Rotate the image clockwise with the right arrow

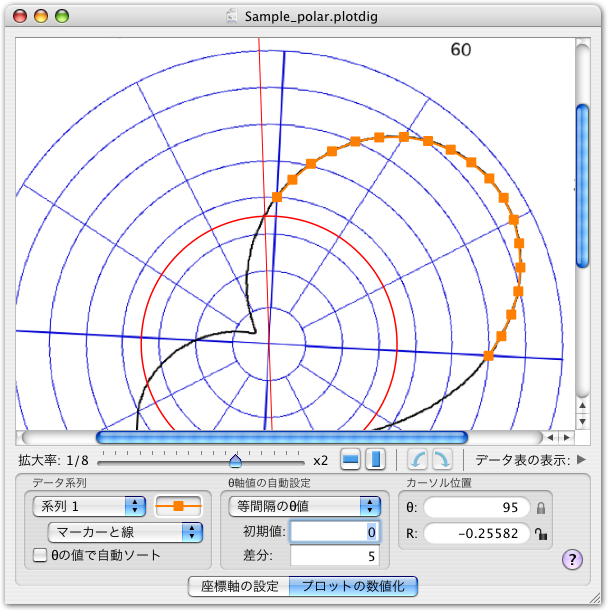(442, 460)
